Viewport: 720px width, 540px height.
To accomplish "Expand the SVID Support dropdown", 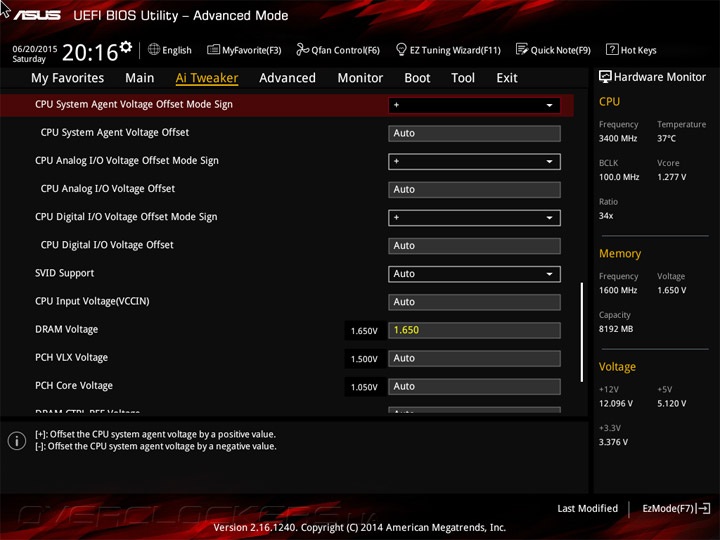I will pyautogui.click(x=474, y=274).
